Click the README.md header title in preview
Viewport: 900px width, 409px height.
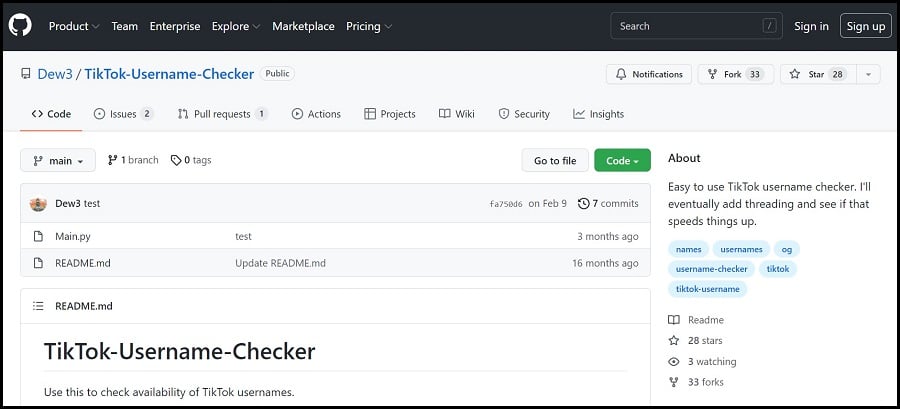tap(84, 306)
